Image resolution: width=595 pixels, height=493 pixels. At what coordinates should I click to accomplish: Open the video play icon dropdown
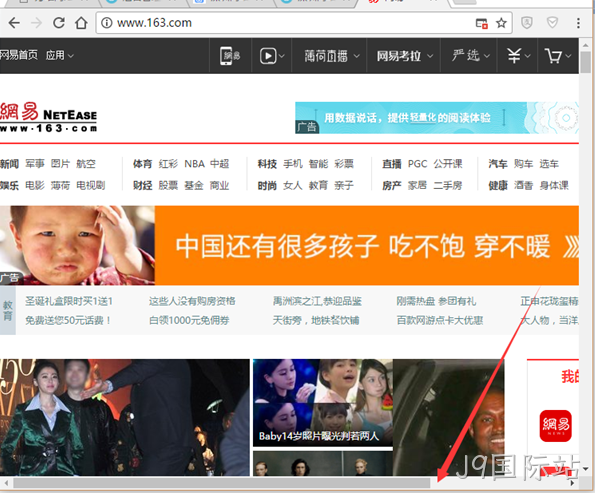coord(272,56)
